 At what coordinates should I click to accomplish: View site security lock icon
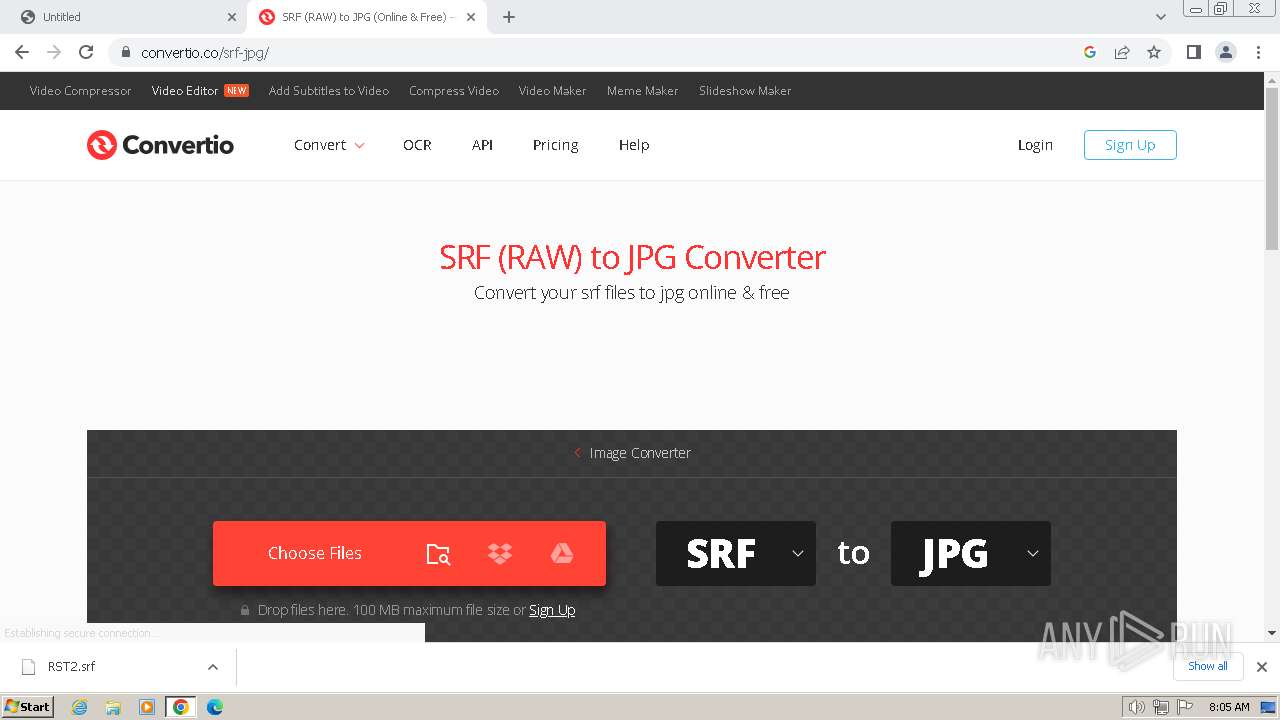(125, 52)
